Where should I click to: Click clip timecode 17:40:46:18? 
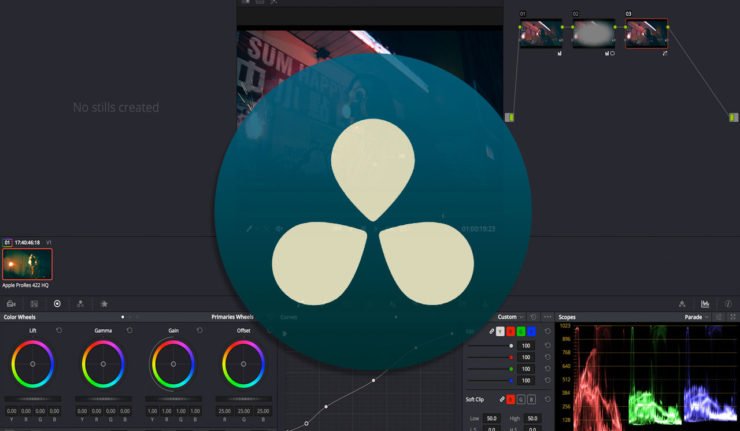[x=27, y=243]
